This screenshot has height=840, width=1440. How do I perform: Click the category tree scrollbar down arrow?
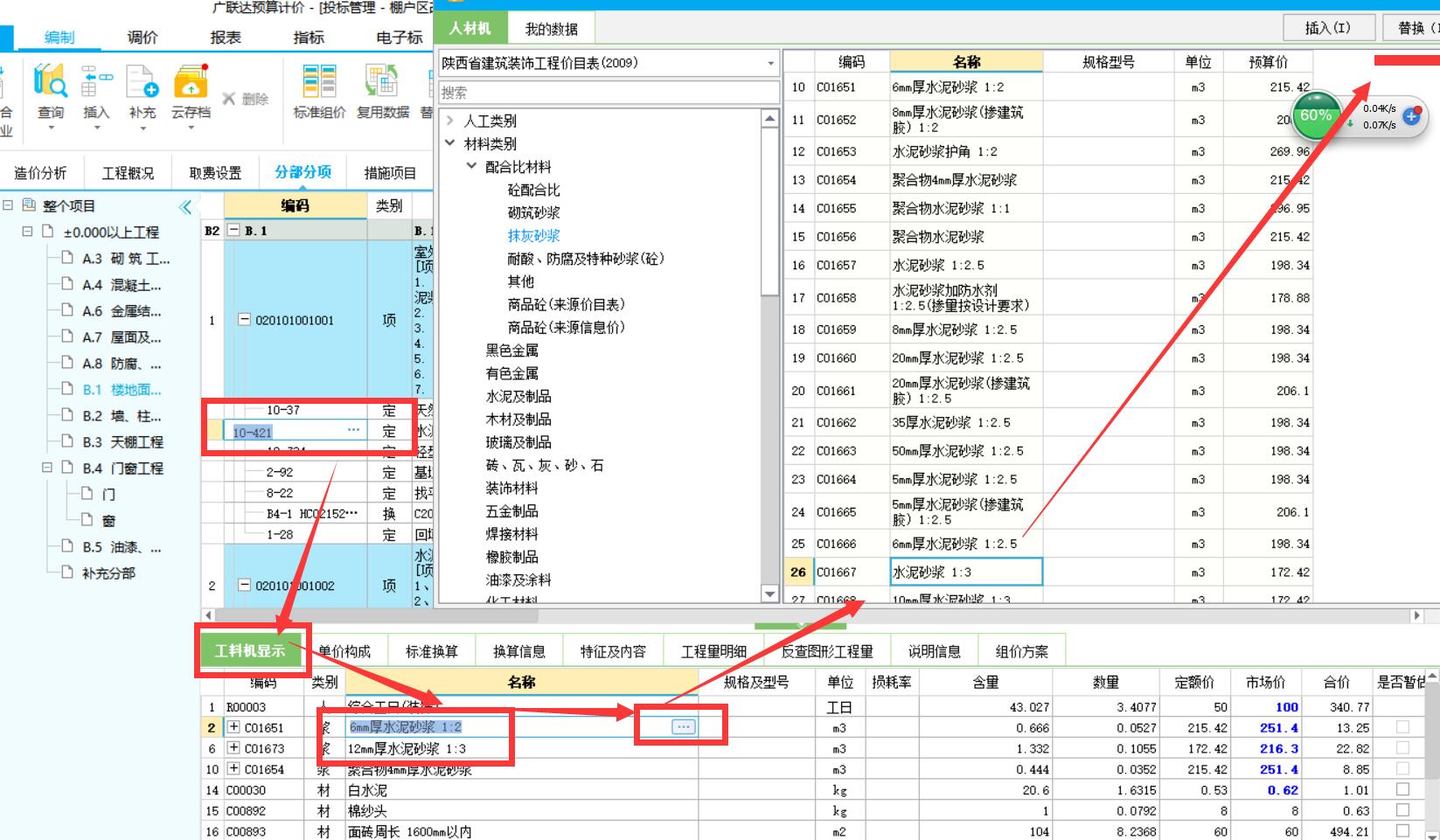pos(770,594)
